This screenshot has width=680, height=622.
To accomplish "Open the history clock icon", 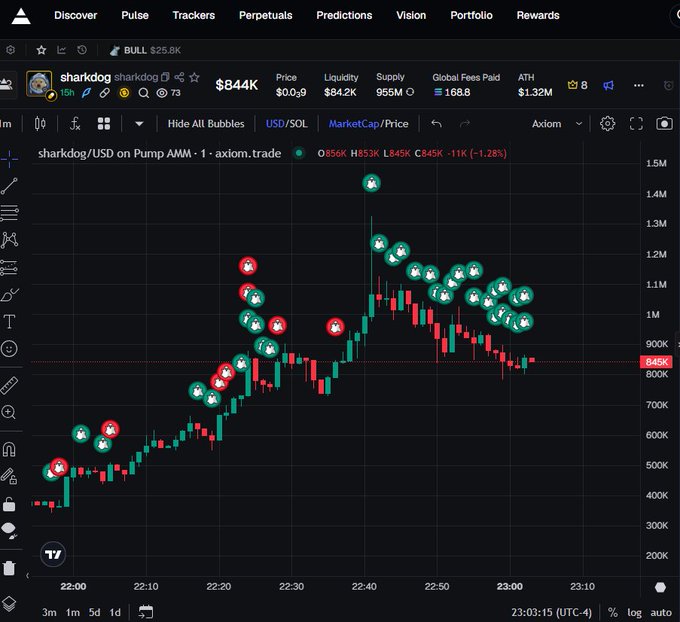I will pos(82,50).
